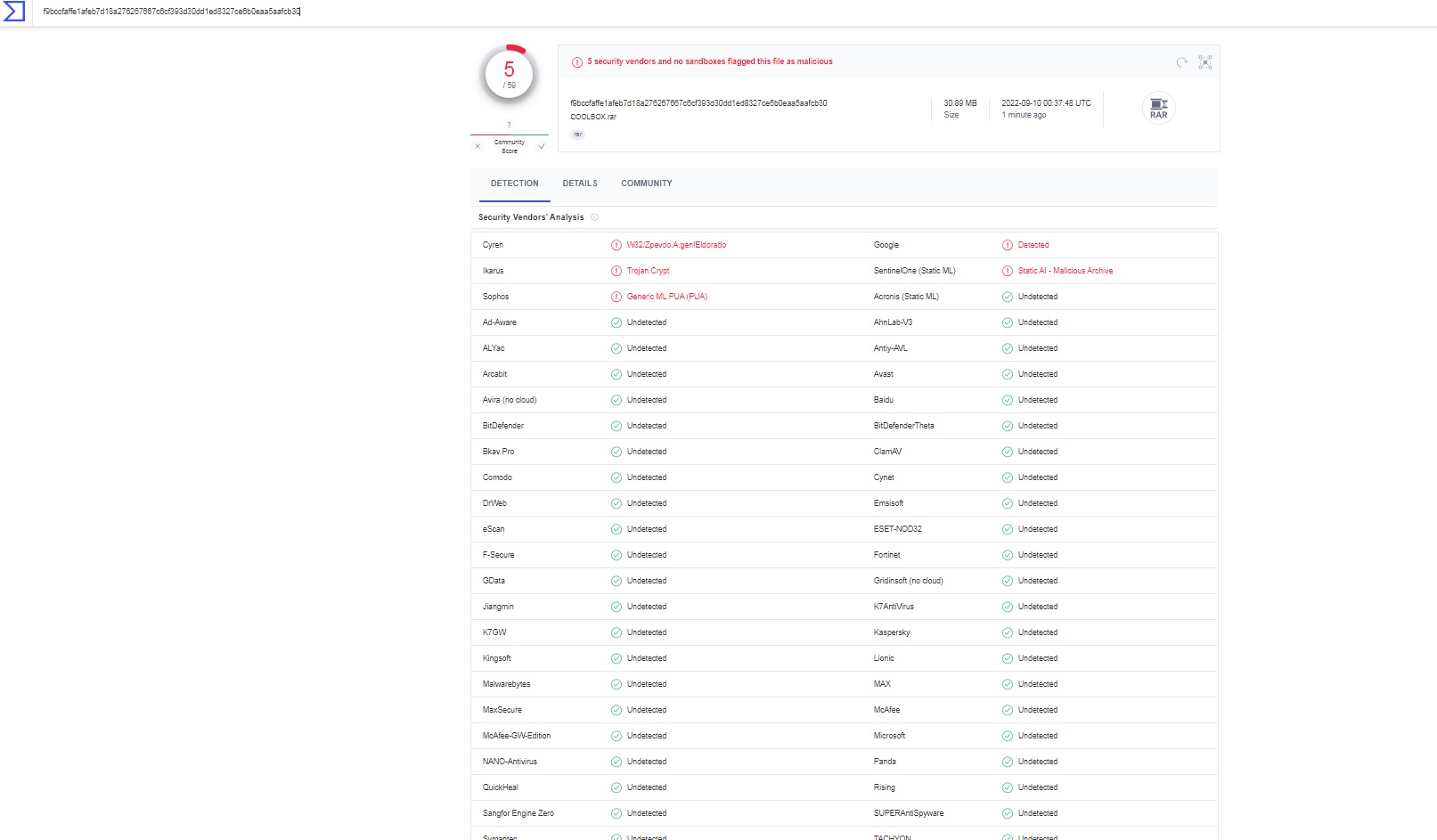Click the Detected result for Google

[x=1033, y=245]
